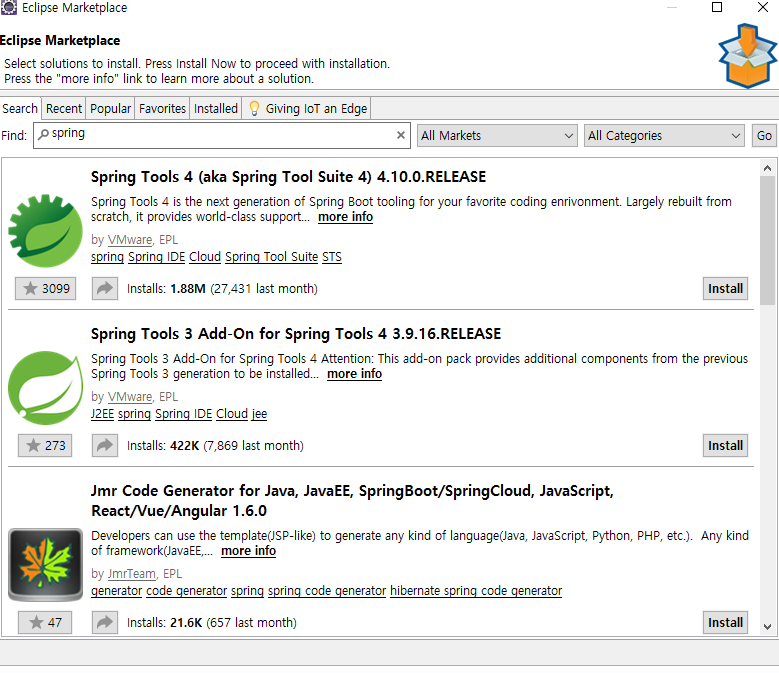779x673 pixels.
Task: Favorite Jmr Code Generator with 47 stars
Action: (45, 622)
